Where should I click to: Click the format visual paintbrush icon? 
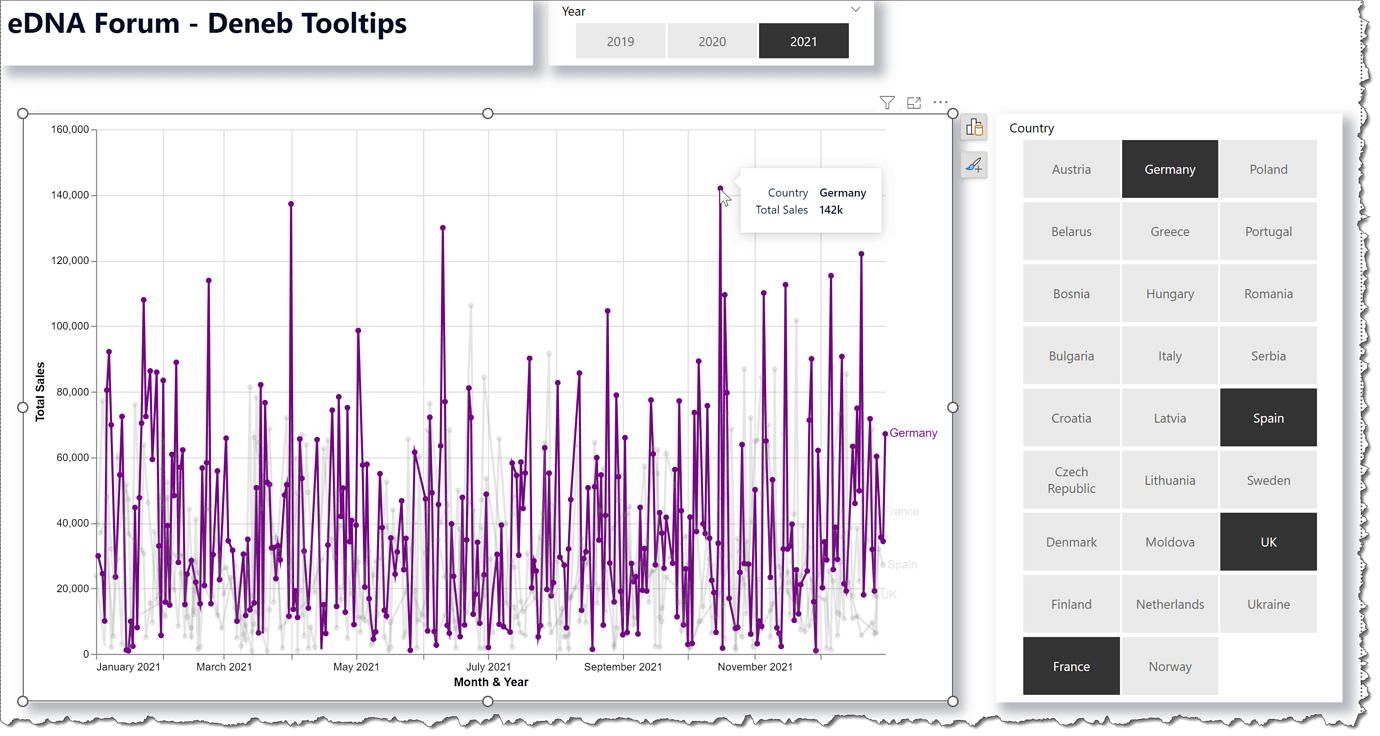point(973,164)
